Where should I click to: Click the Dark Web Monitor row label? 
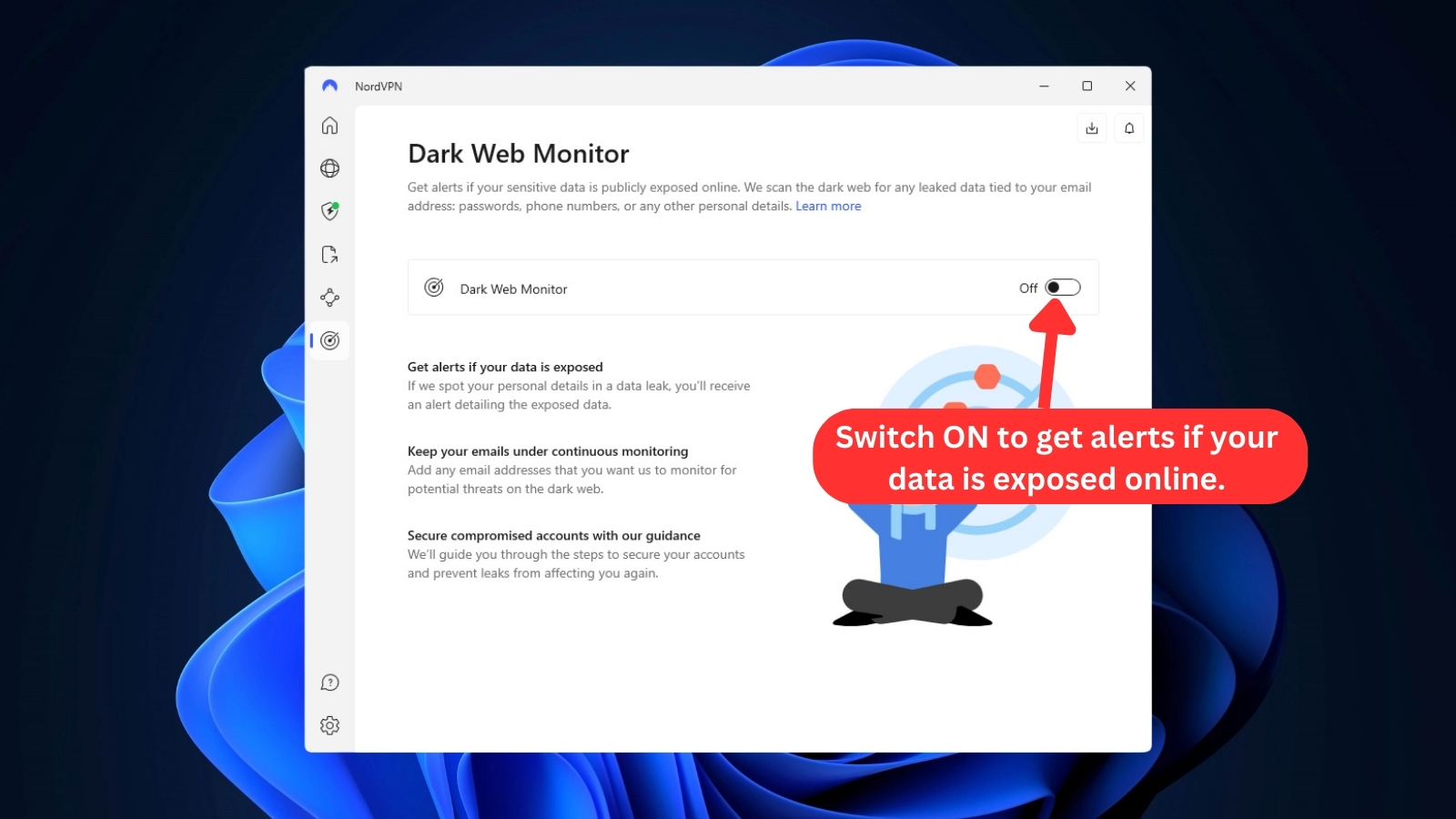click(x=513, y=289)
